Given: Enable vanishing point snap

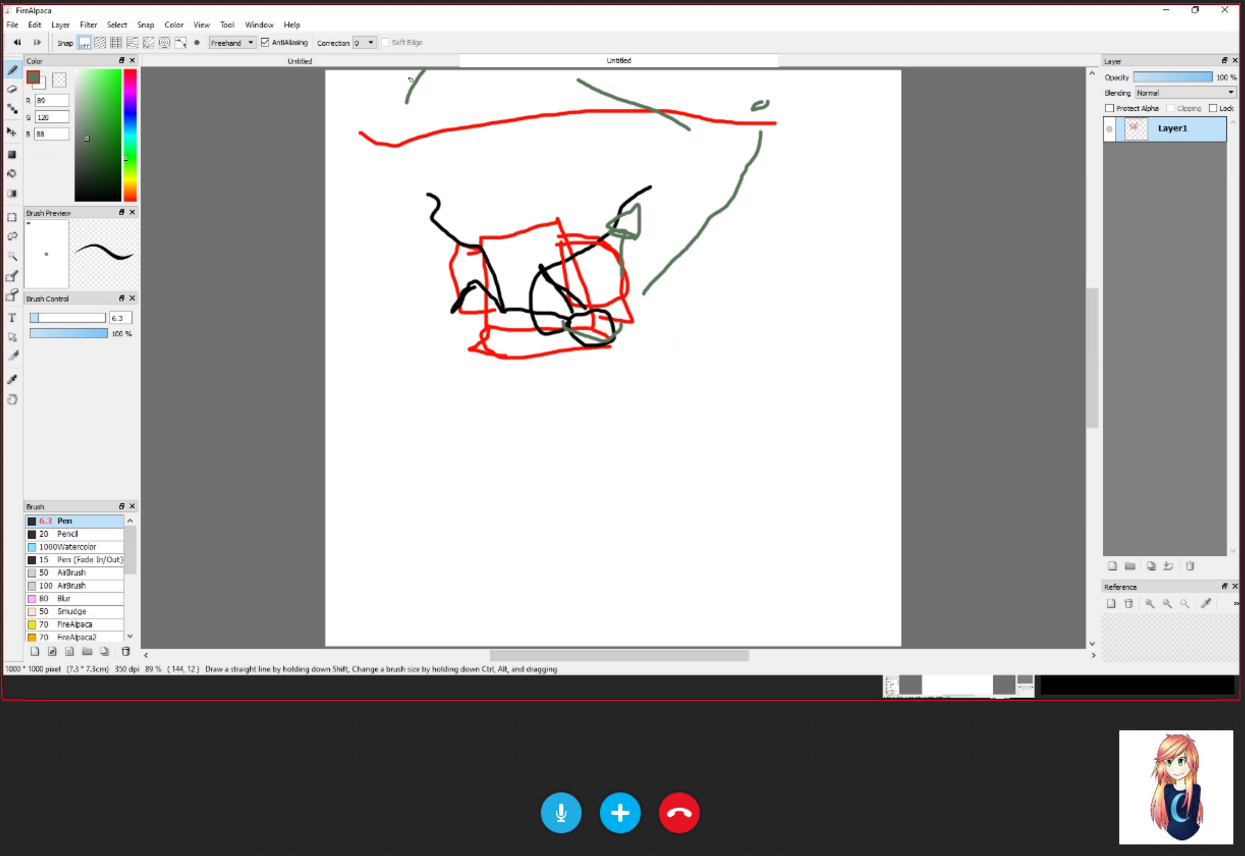Looking at the screenshot, I should (132, 43).
